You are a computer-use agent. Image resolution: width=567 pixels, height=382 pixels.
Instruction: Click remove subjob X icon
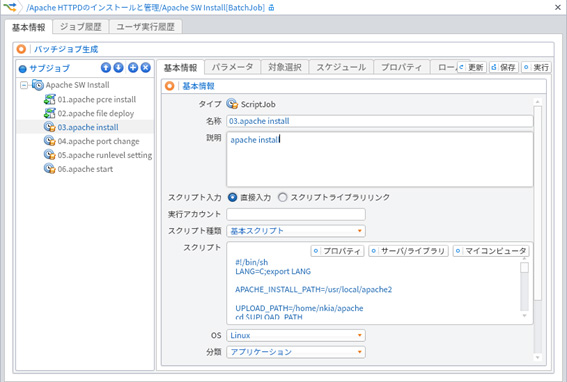coord(146,67)
